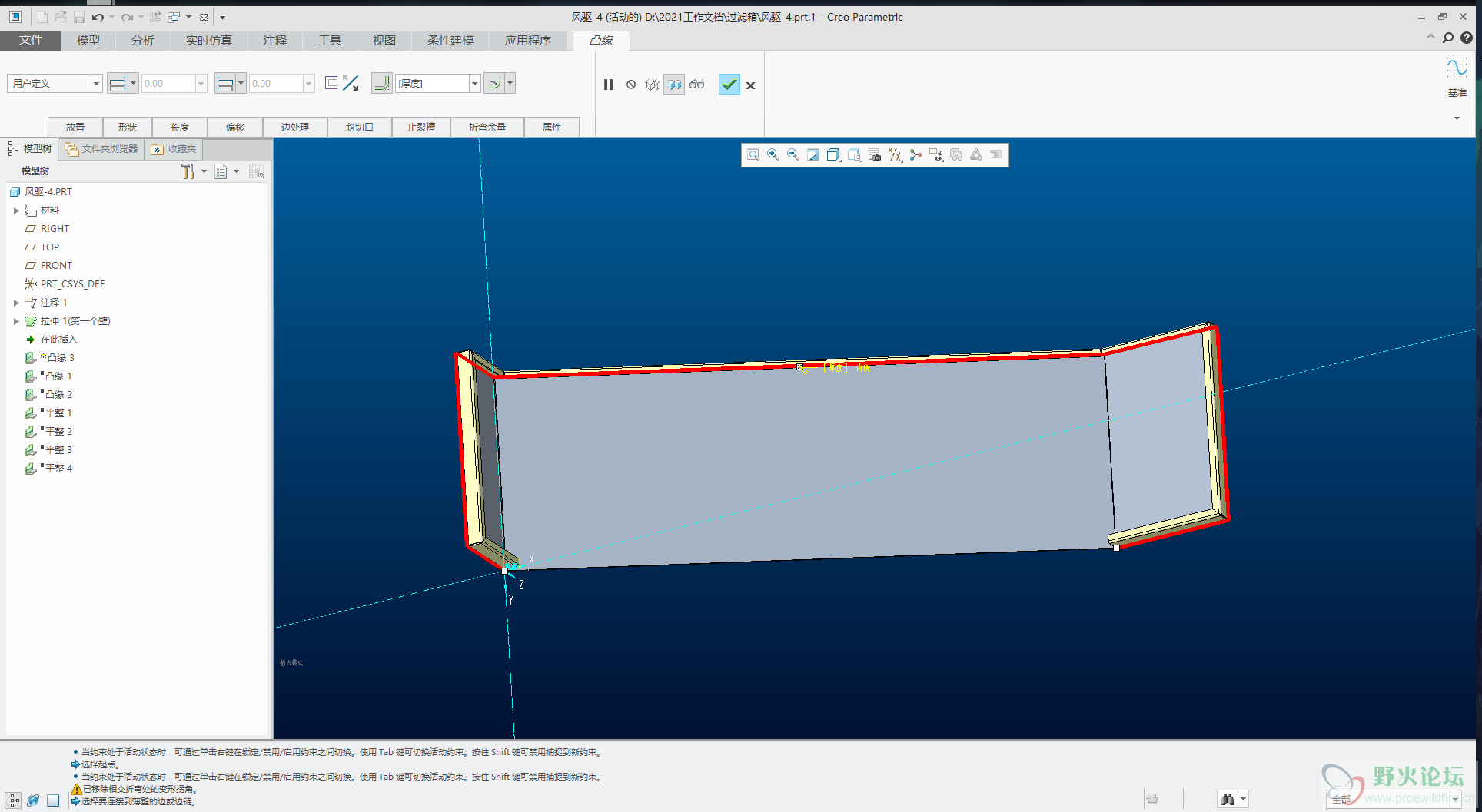This screenshot has width=1482, height=812.
Task: Switch to the 分析 ribbon tab
Action: pyautogui.click(x=142, y=40)
